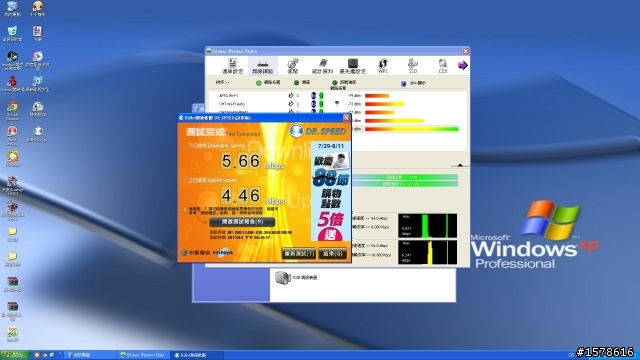Click the 開啟測試報告(R) button
640x360 pixels.
point(242,222)
